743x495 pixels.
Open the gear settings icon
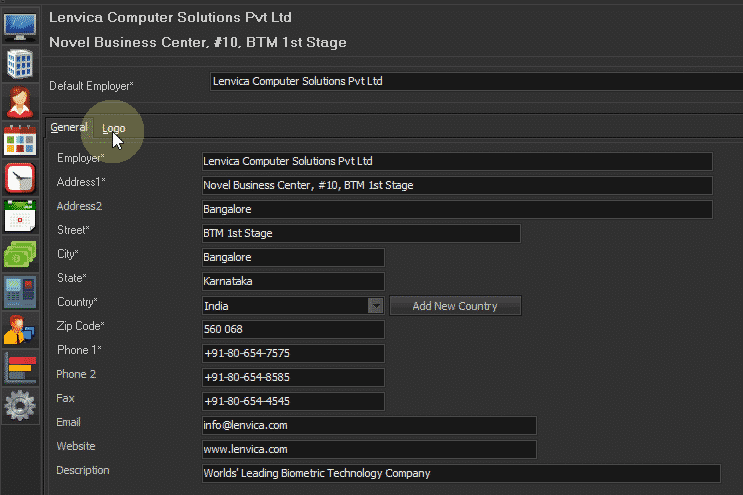pos(20,405)
